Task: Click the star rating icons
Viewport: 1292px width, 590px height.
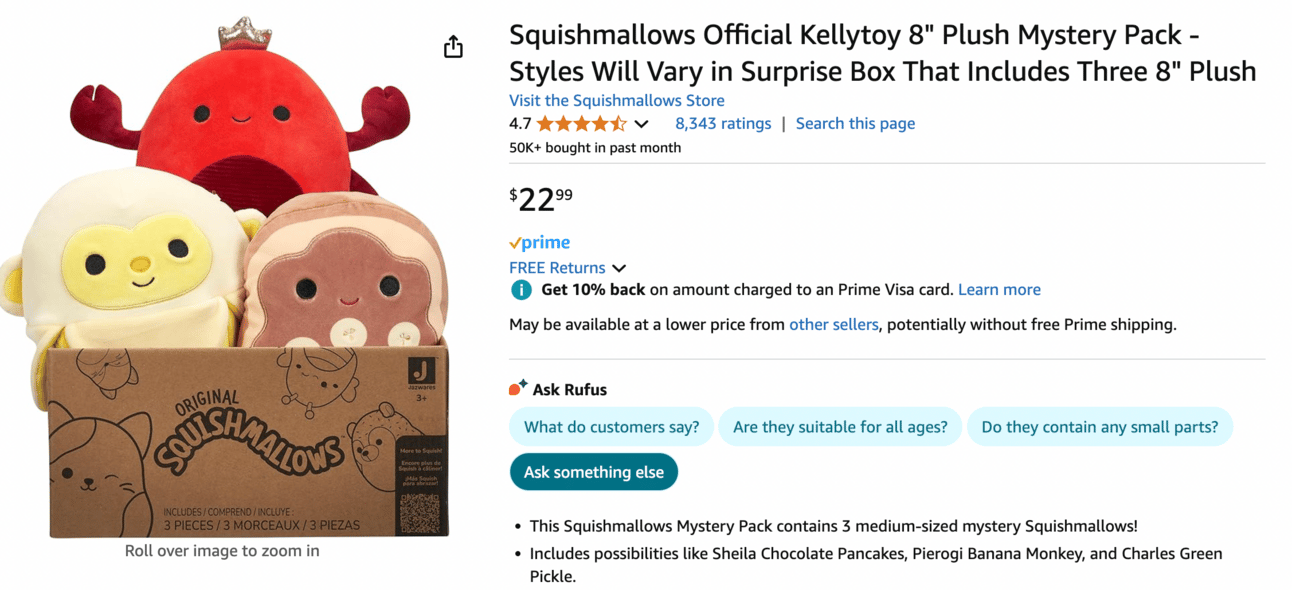Action: pyautogui.click(x=582, y=124)
